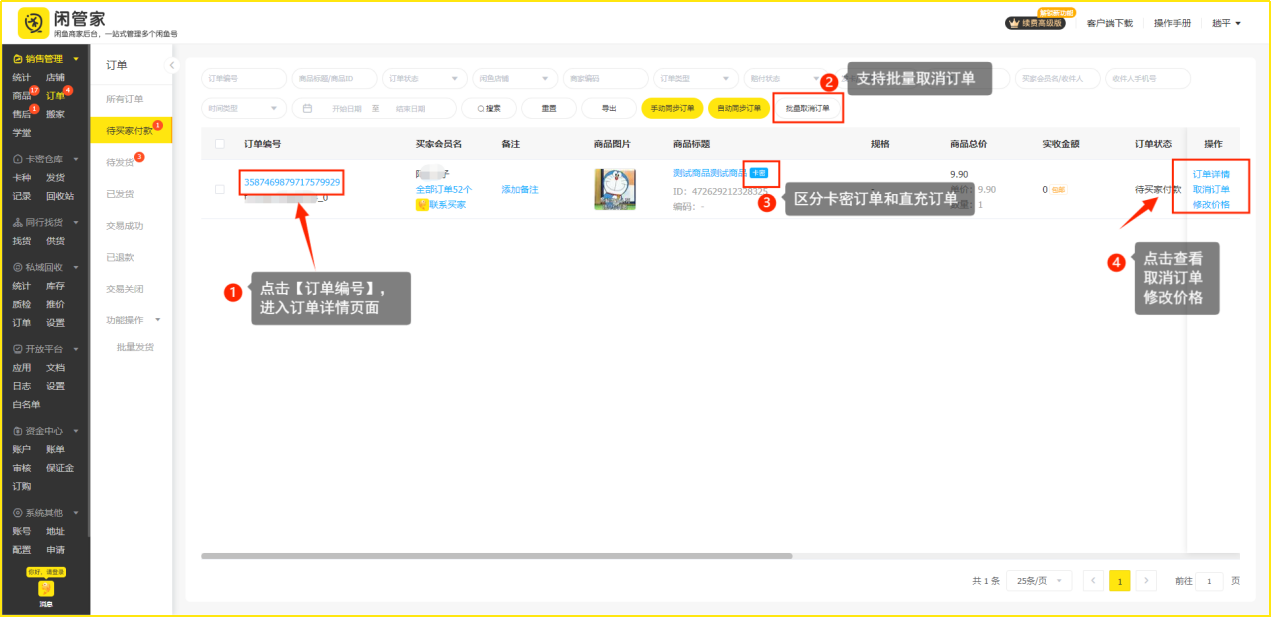1271x618 pixels.
Task: Go to previous page arrow in pagination
Action: (x=1094, y=581)
